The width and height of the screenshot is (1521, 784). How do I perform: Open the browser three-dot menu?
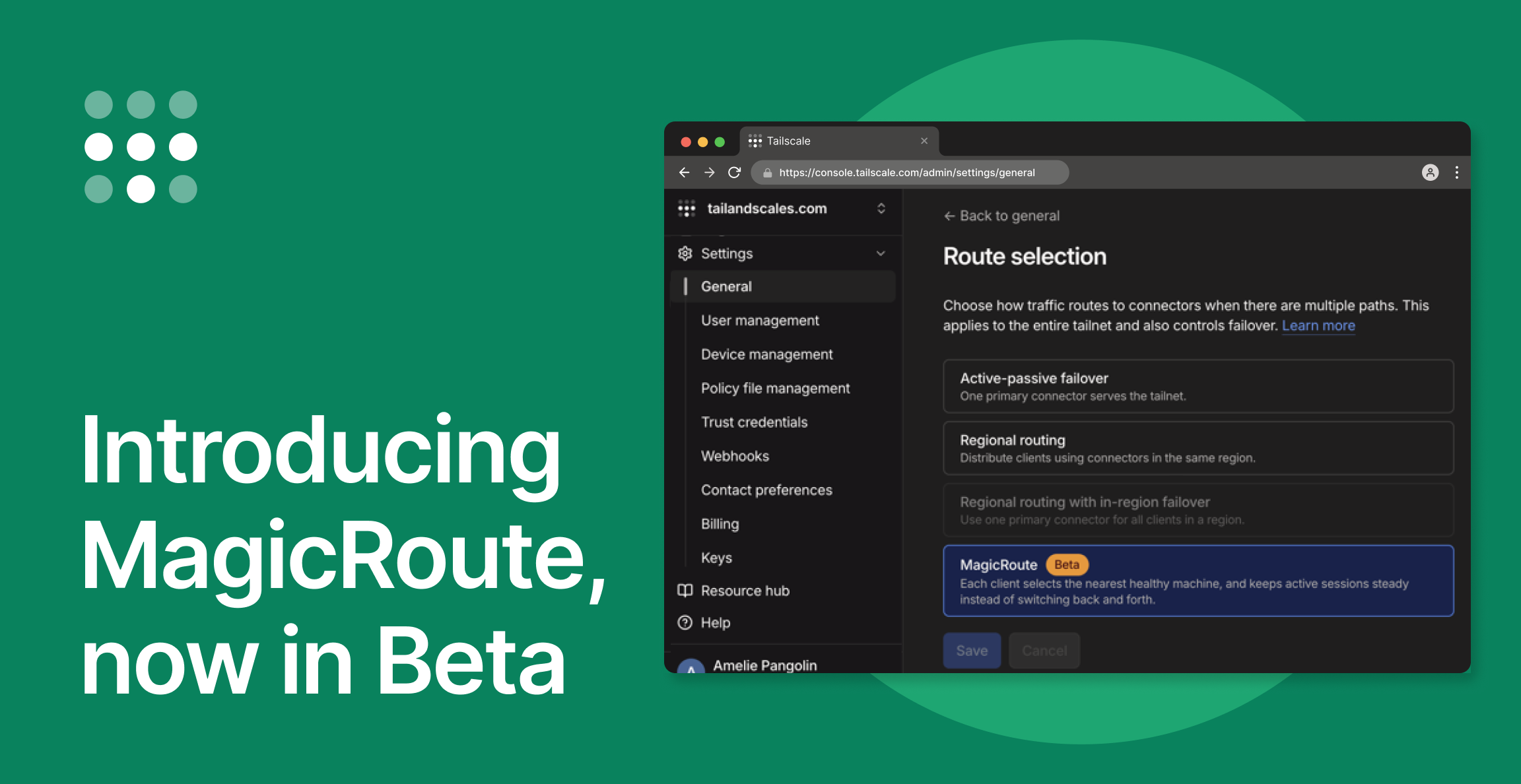(x=1457, y=172)
